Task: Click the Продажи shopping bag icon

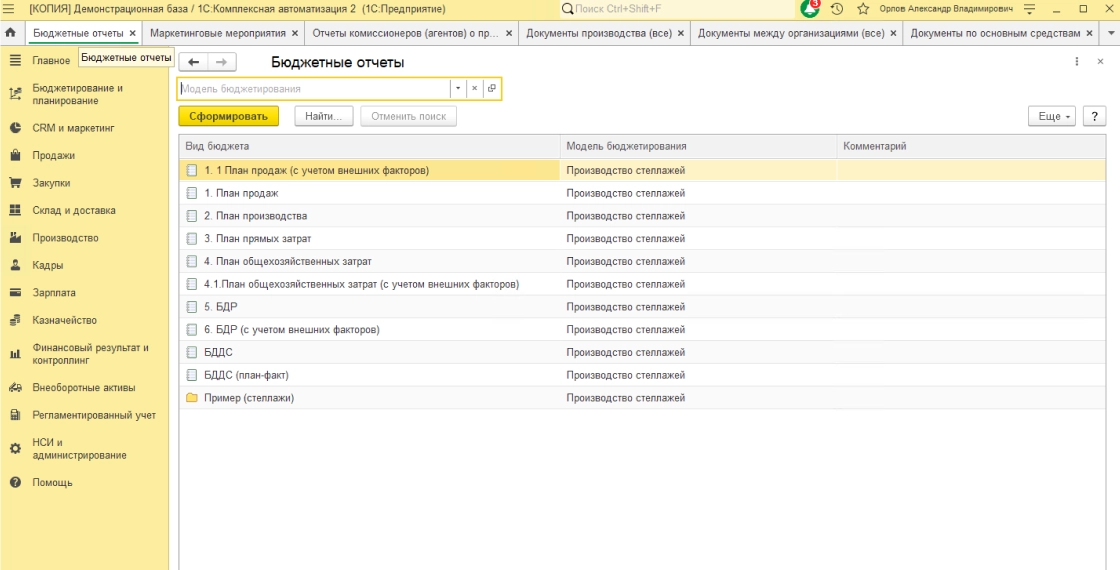Action: click(x=15, y=155)
